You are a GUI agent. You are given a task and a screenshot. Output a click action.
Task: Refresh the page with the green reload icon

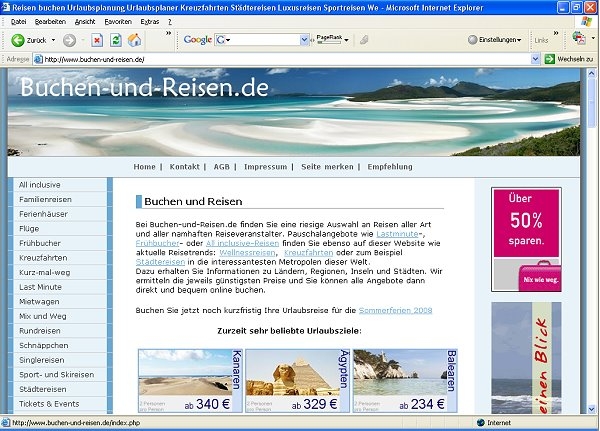coord(116,40)
